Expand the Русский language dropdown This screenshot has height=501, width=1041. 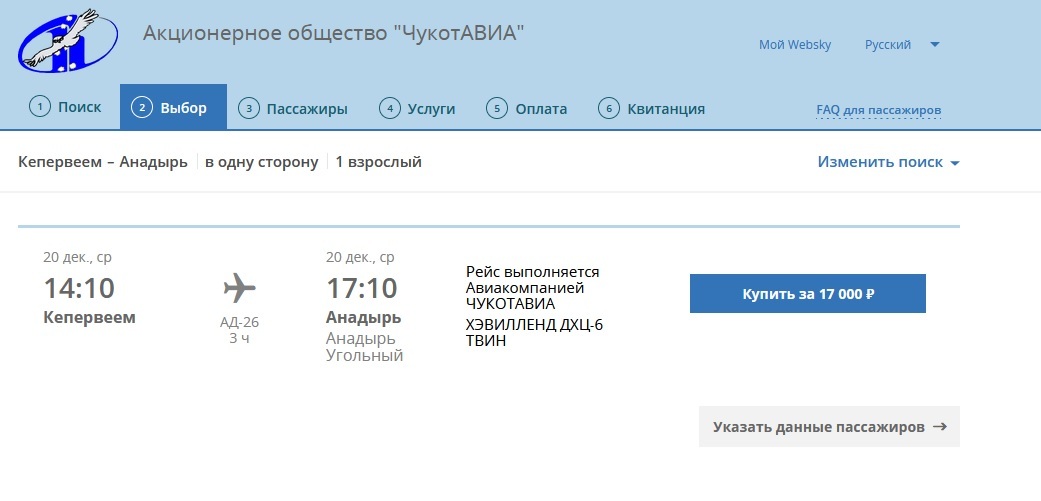902,45
